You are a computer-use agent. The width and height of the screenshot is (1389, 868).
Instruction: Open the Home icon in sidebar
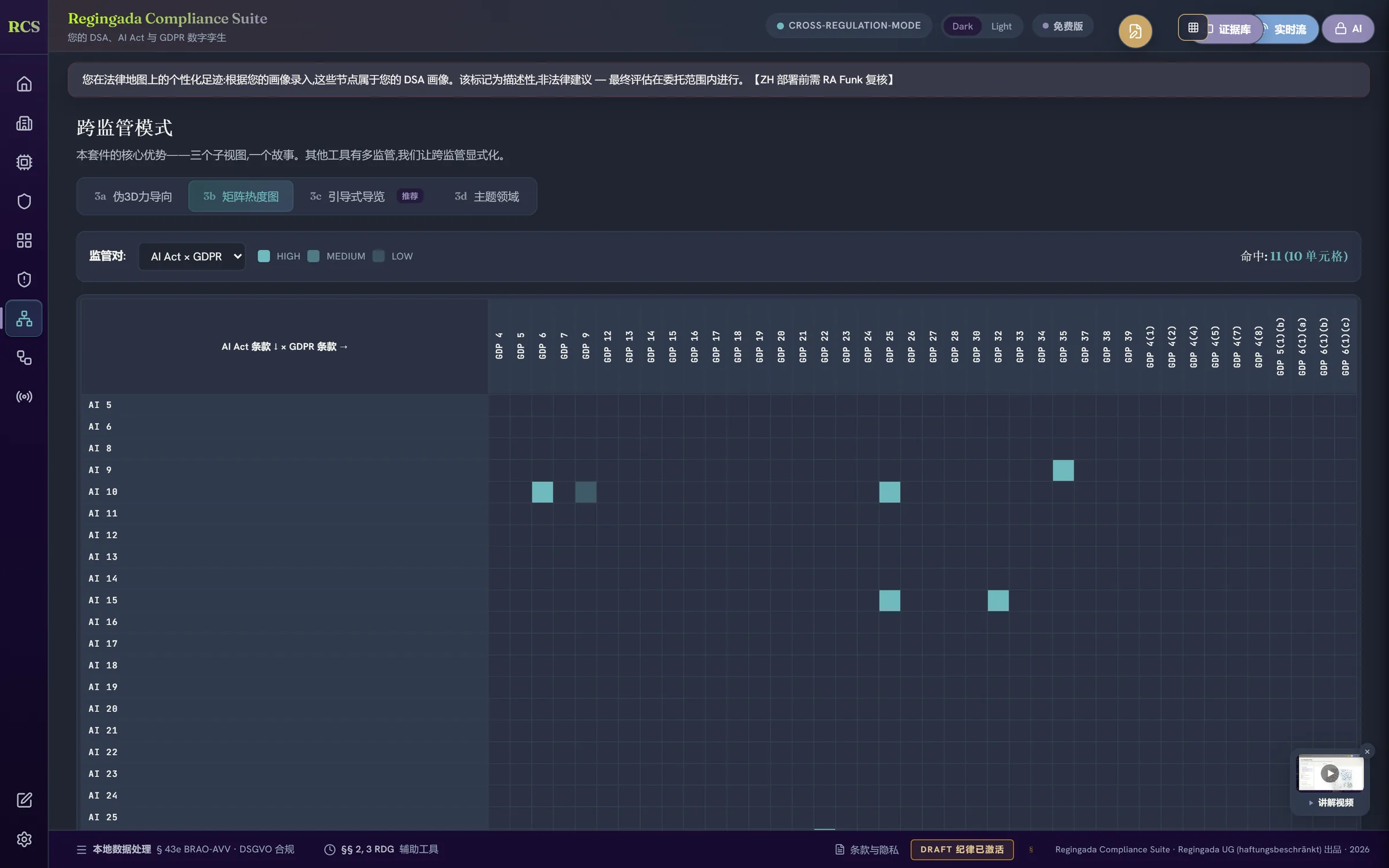tap(24, 84)
